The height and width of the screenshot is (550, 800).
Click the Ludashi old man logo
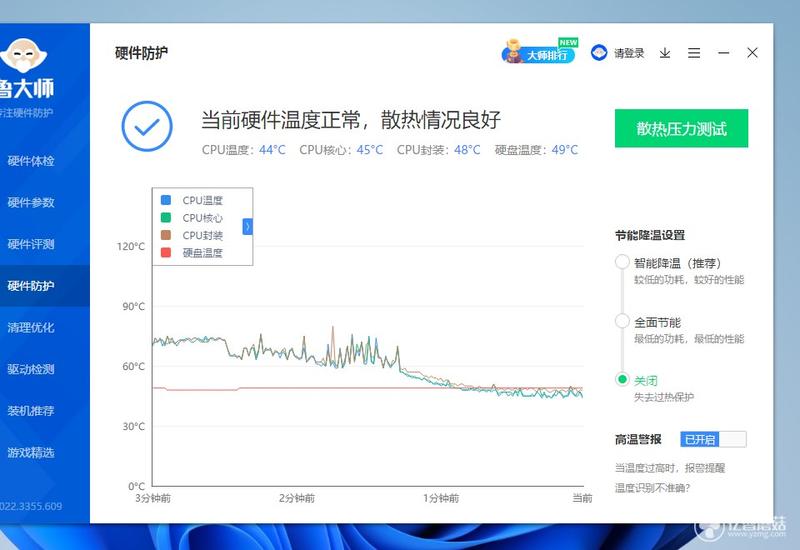point(23,55)
